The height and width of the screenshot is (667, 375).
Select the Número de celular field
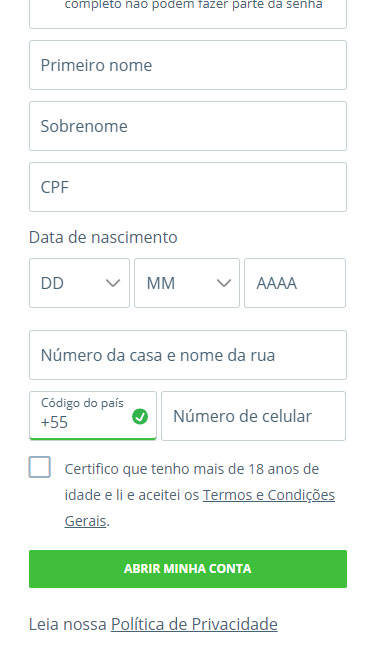[253, 416]
